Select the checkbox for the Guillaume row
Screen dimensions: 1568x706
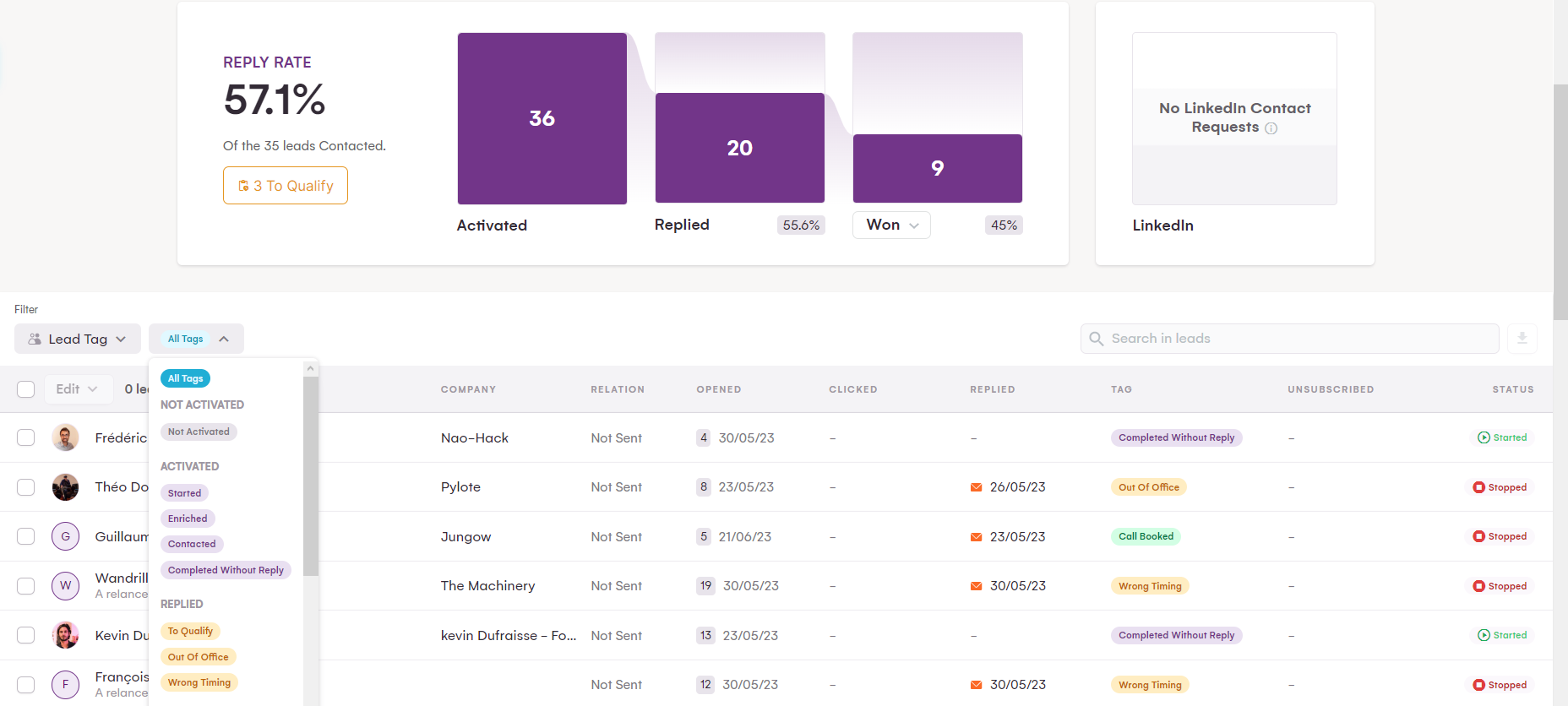point(26,536)
